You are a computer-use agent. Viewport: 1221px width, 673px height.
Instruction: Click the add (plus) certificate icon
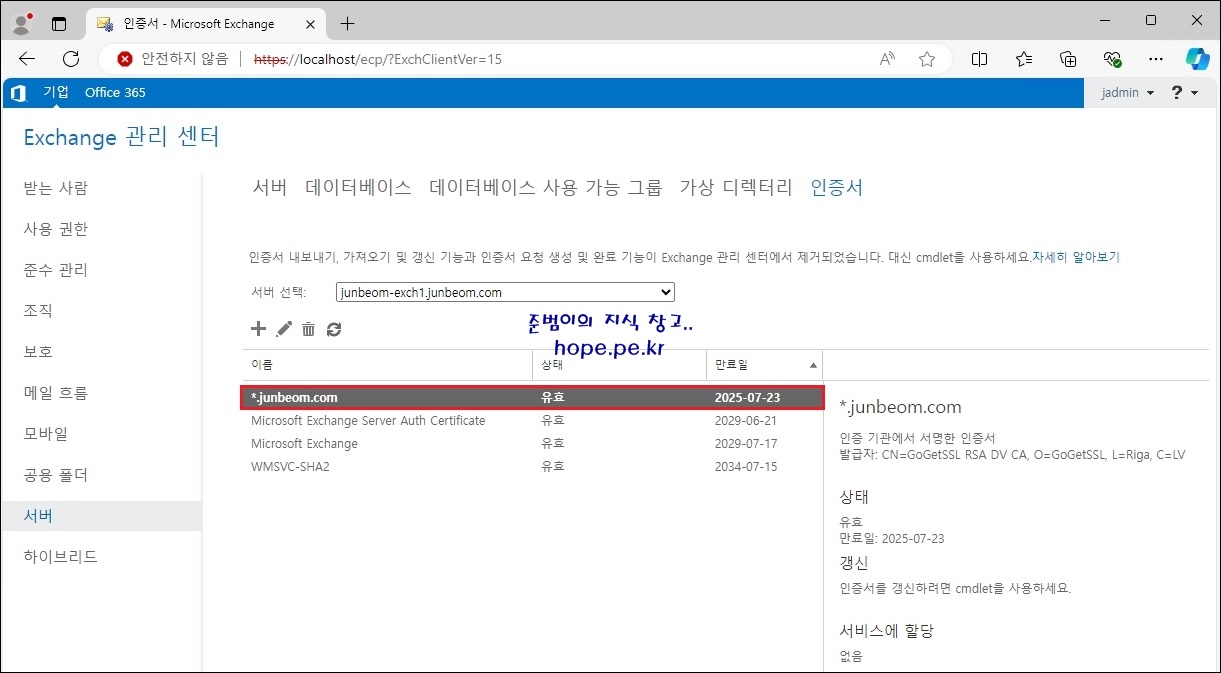[x=258, y=329]
